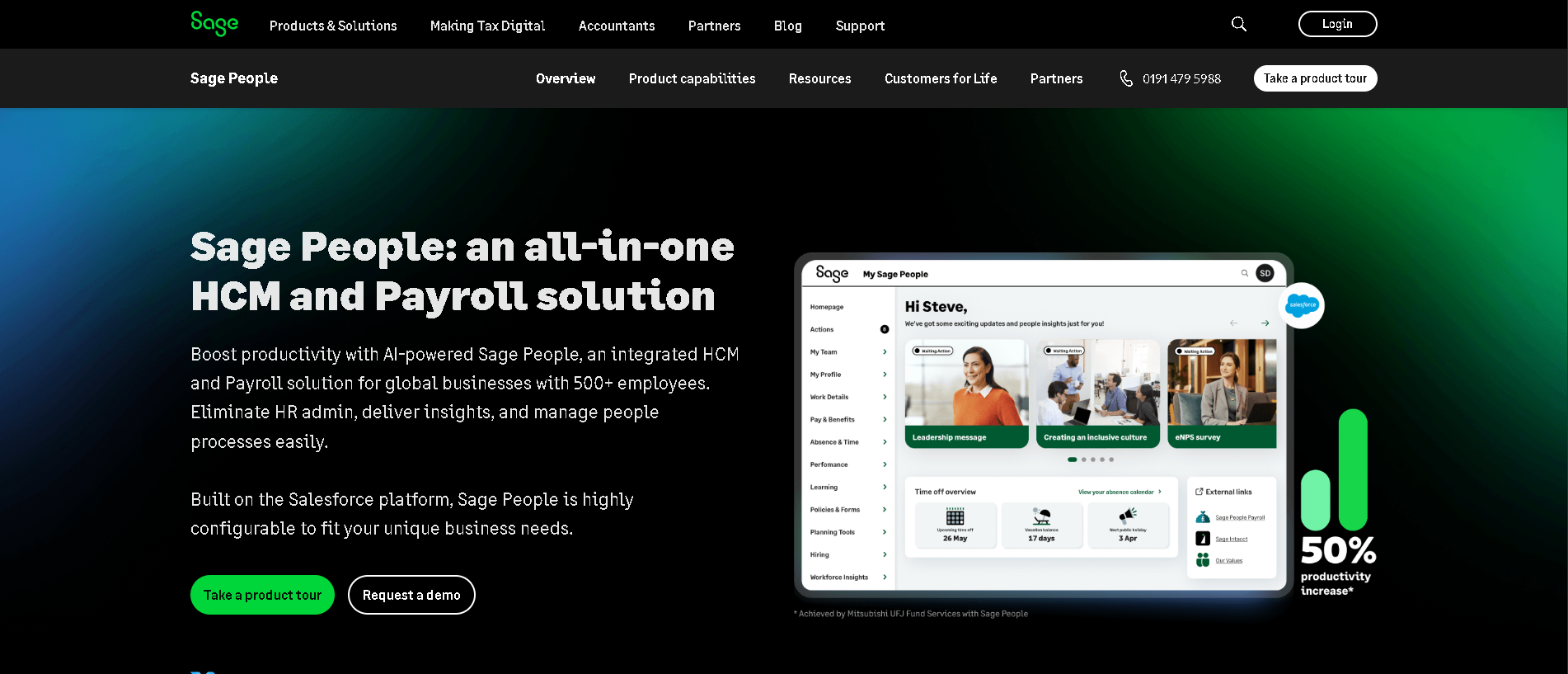Select Partners in Sage People subnav
1568x674 pixels.
[x=1056, y=78]
